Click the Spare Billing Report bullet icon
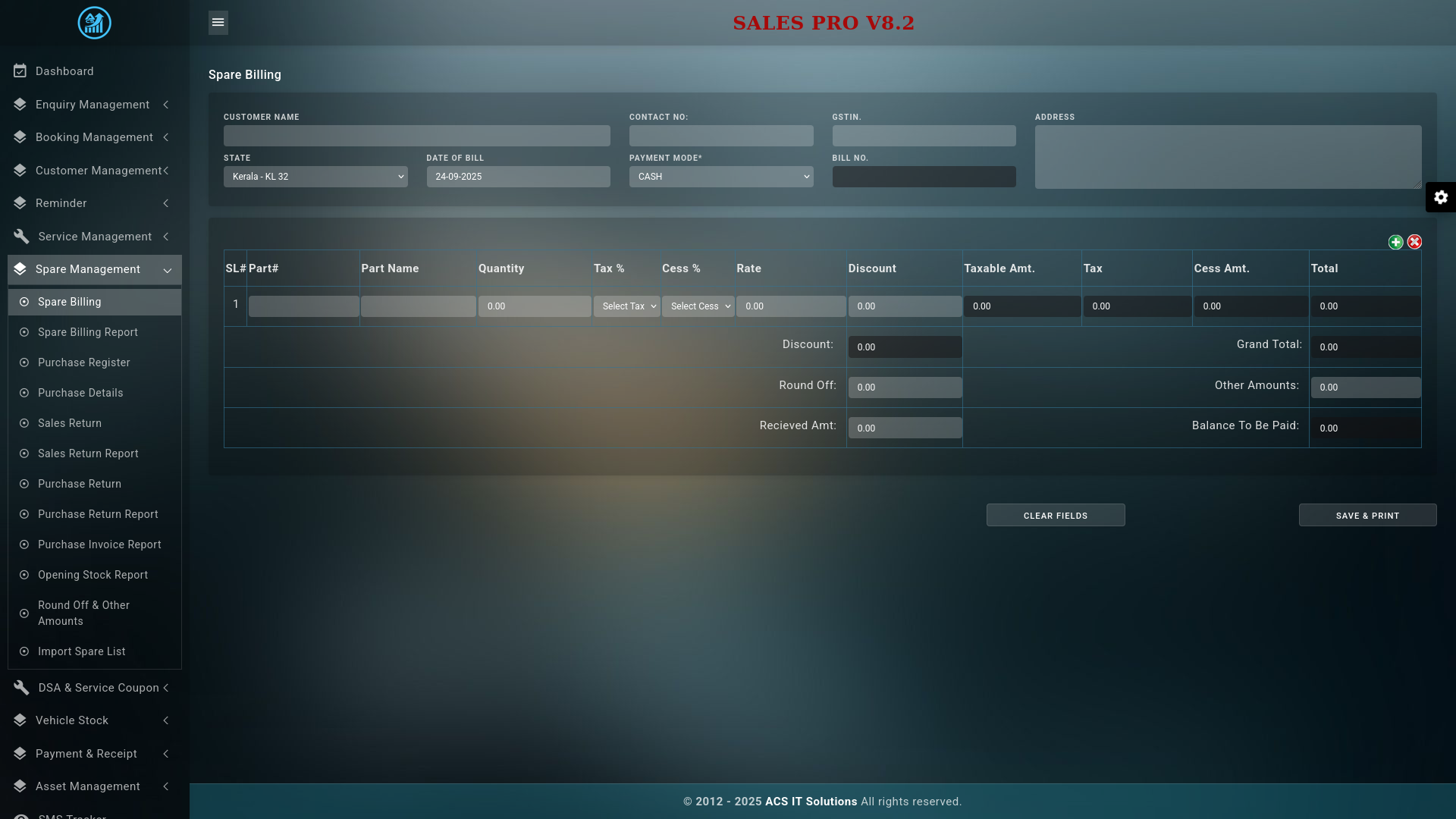 click(x=24, y=332)
